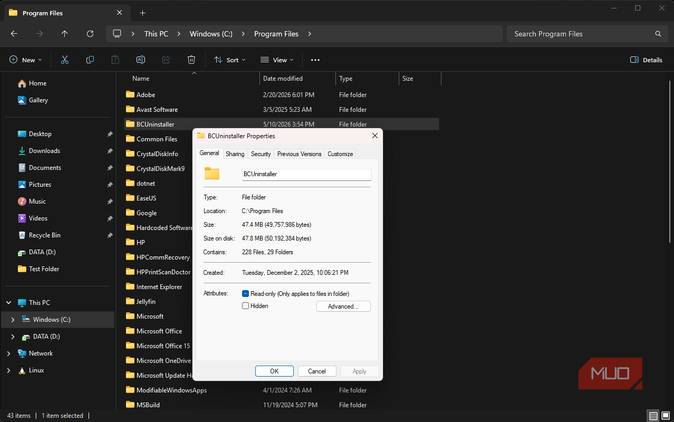Switch to the Sharing tab
674x422 pixels.
coord(235,154)
